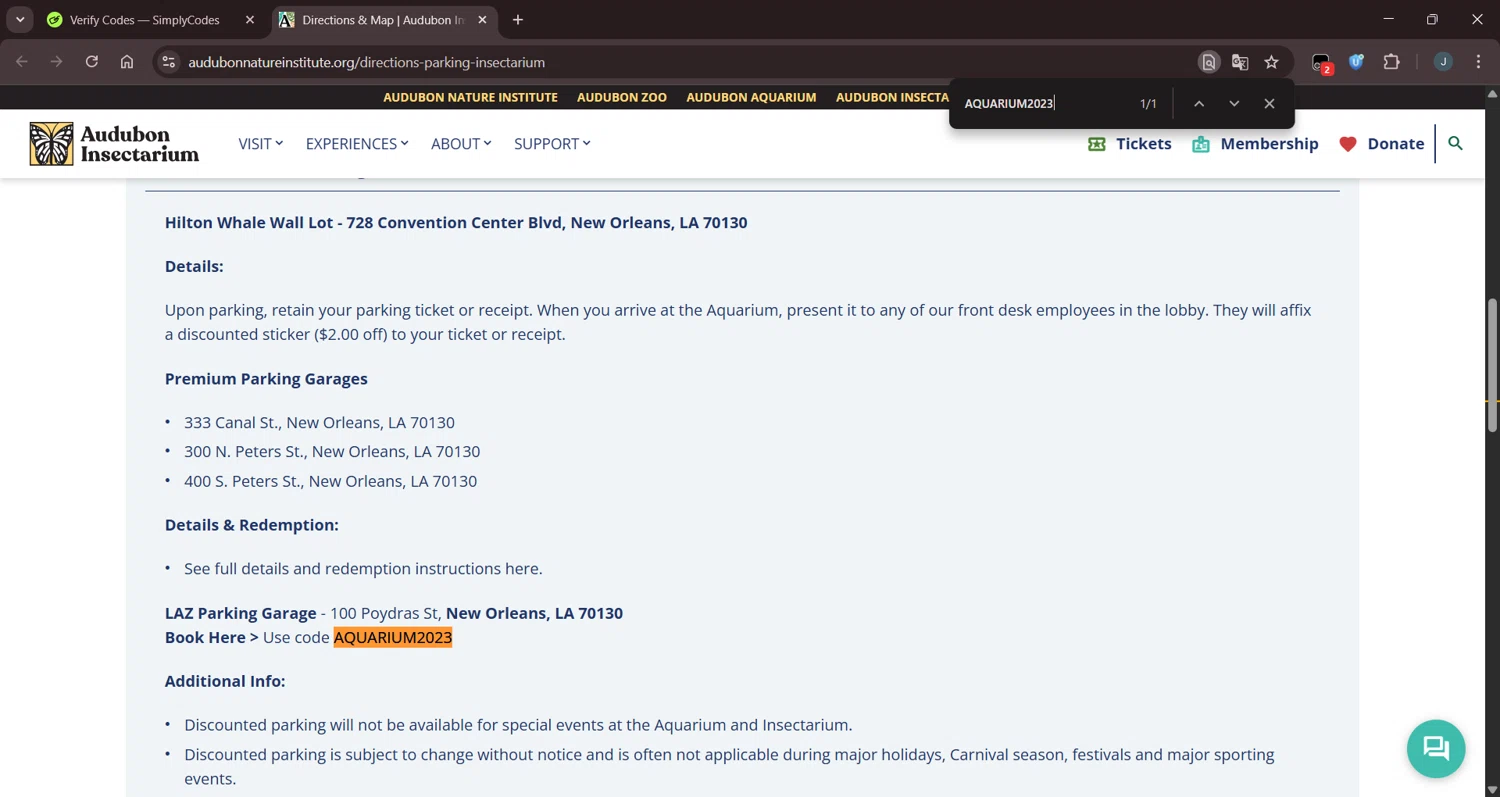Go to next find result

[1234, 104]
